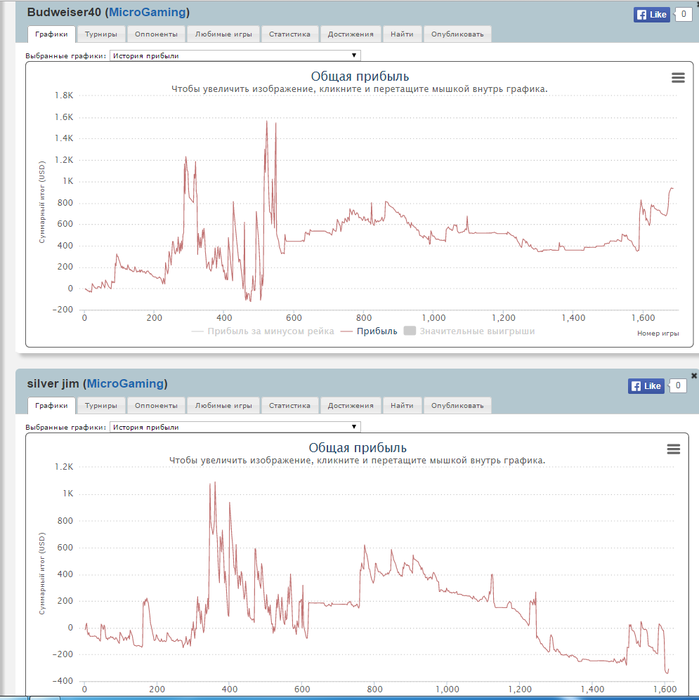Click Facebook Like for silver jim
Screen dimensions: 699x700
646,386
